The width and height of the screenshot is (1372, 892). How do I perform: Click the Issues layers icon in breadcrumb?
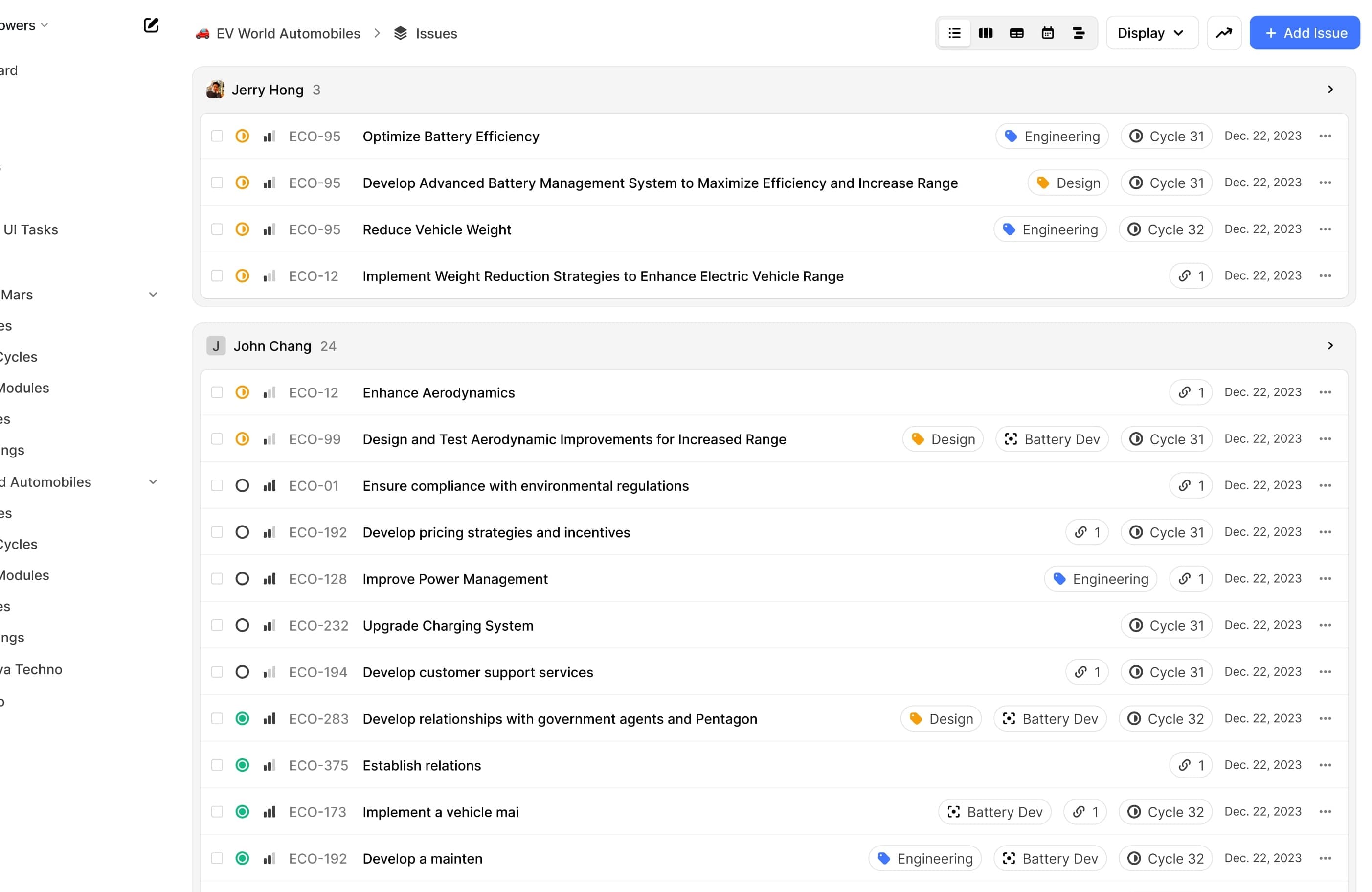pos(401,33)
